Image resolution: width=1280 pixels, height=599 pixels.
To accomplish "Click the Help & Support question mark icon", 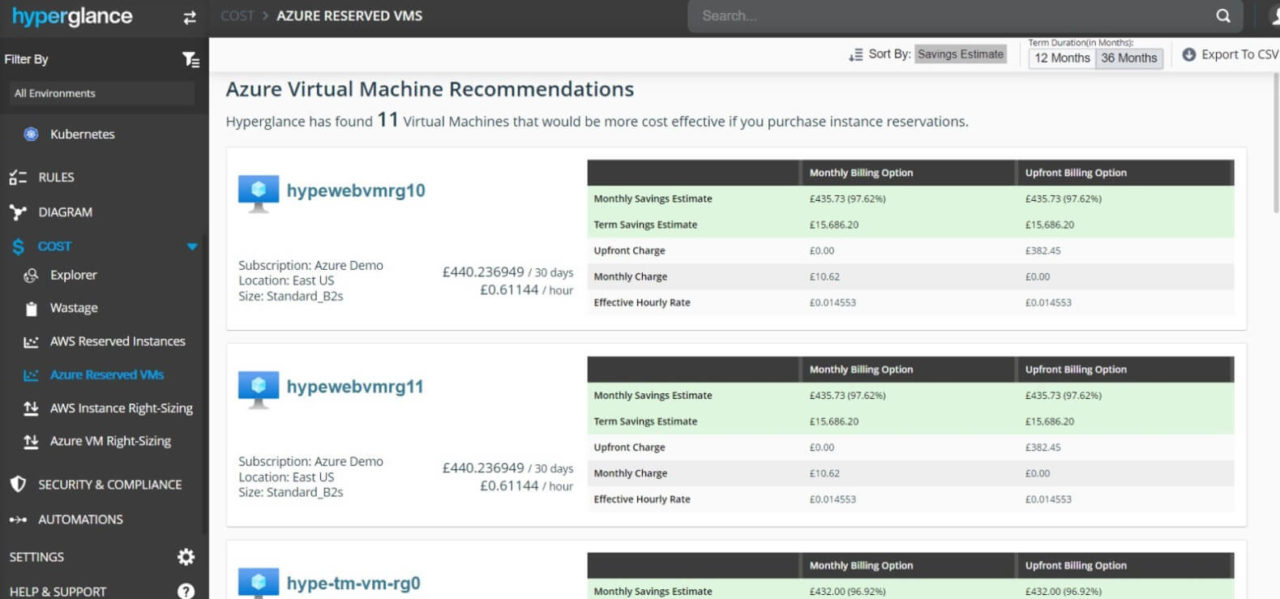I will [185, 590].
